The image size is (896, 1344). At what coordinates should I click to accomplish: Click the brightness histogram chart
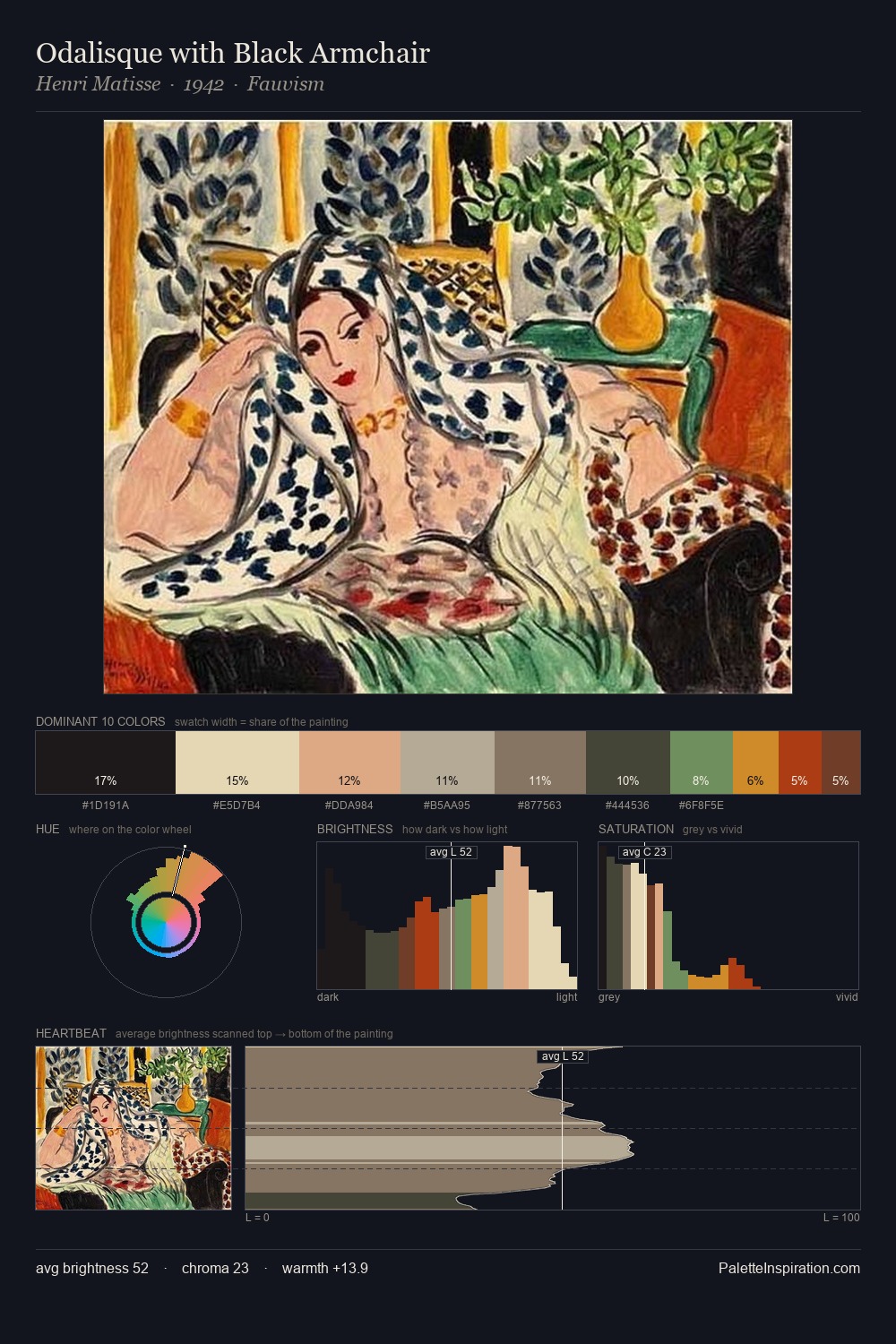click(447, 916)
